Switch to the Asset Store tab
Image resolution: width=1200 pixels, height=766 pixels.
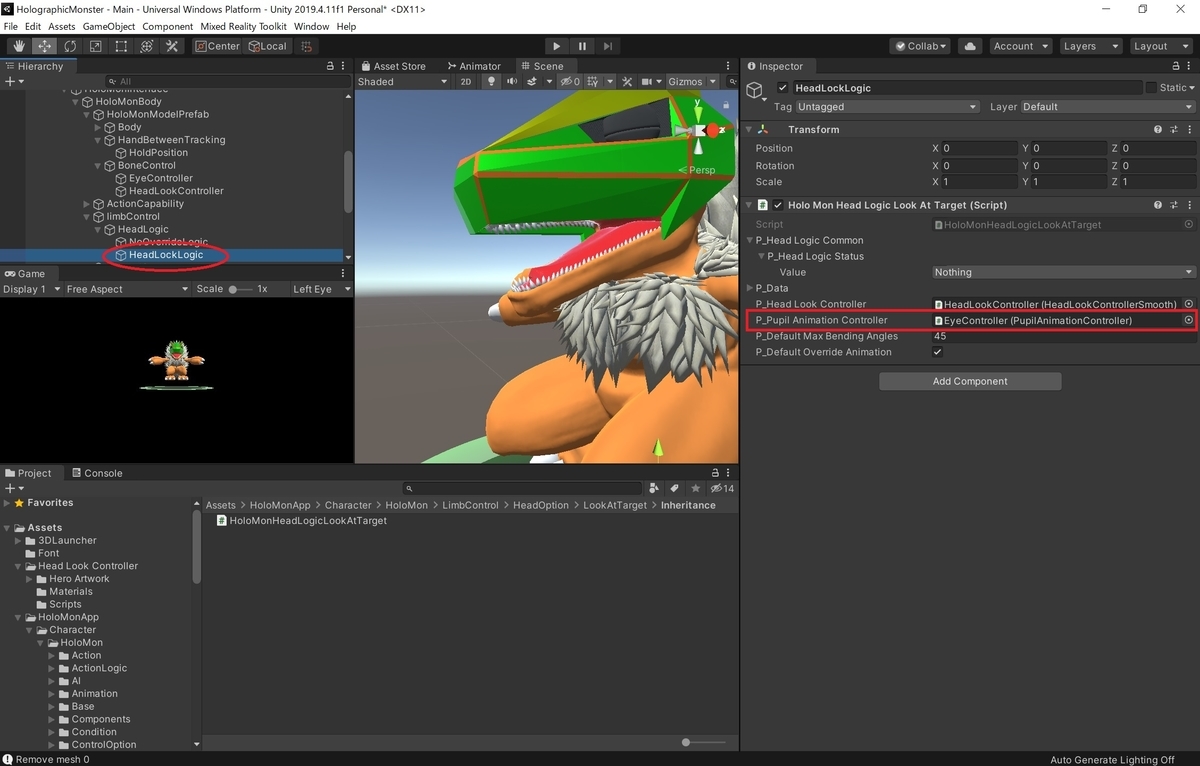click(x=393, y=66)
